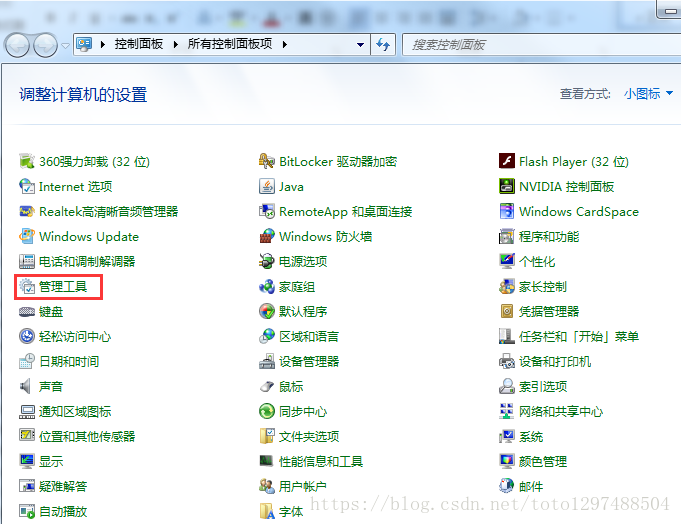The image size is (681, 524).
Task: Click the 键盘 keyboard icon
Action: 26,312
